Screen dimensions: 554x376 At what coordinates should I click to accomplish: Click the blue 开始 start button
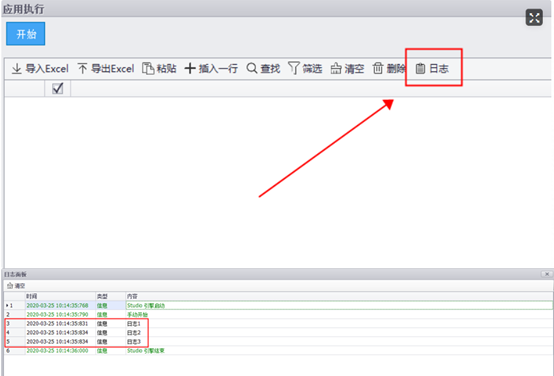coord(25,34)
